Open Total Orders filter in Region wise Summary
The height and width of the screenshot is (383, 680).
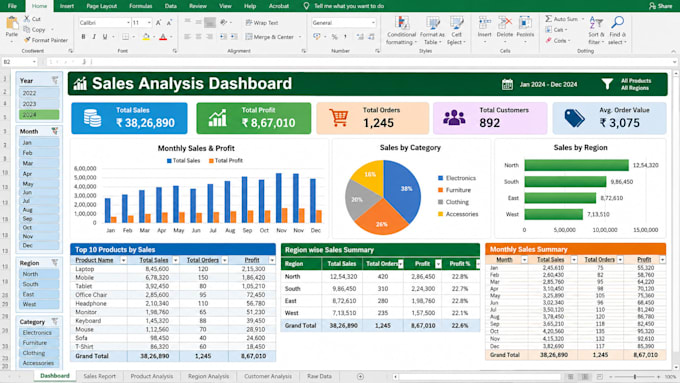pos(400,264)
